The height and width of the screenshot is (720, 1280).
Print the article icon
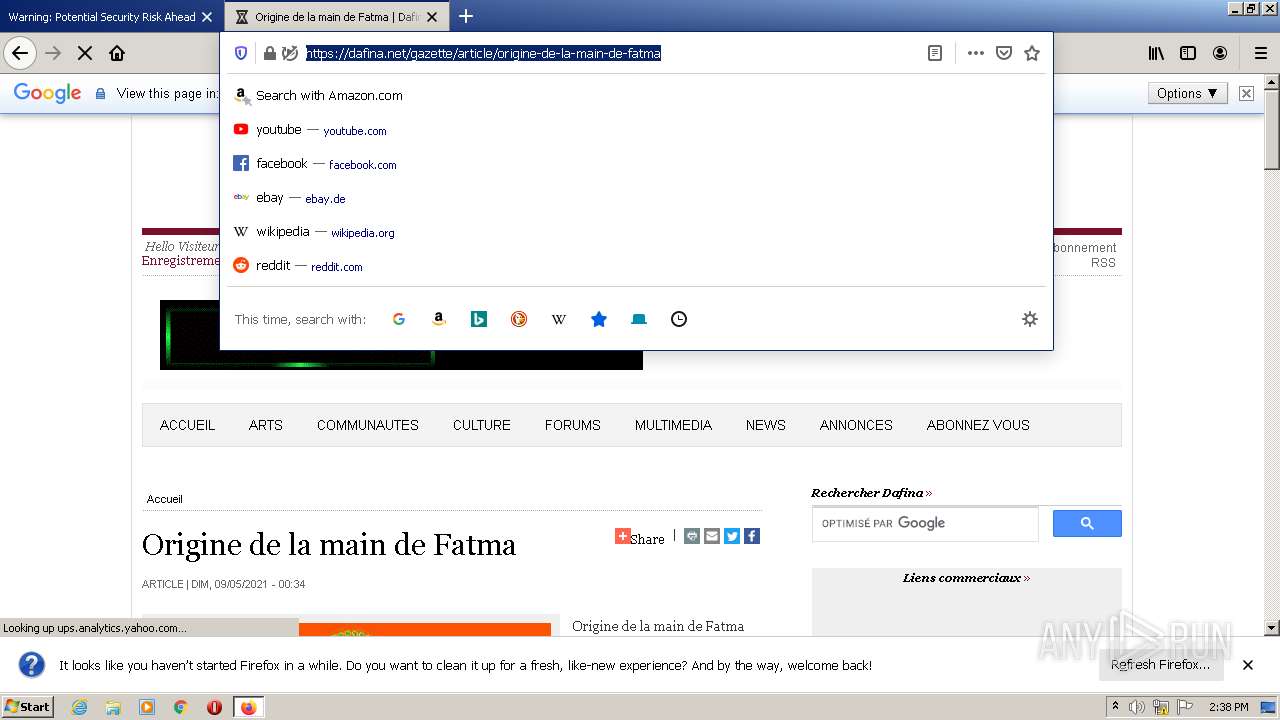(x=692, y=536)
